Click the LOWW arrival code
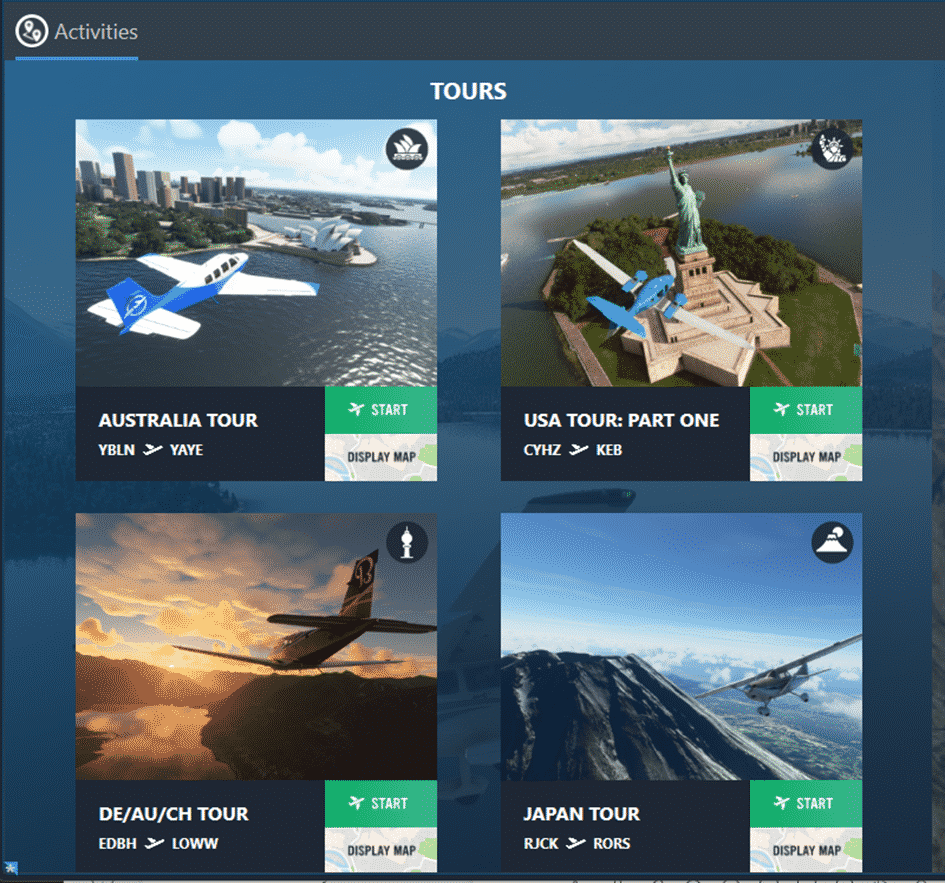Screen dimensions: 945x883 coord(195,843)
